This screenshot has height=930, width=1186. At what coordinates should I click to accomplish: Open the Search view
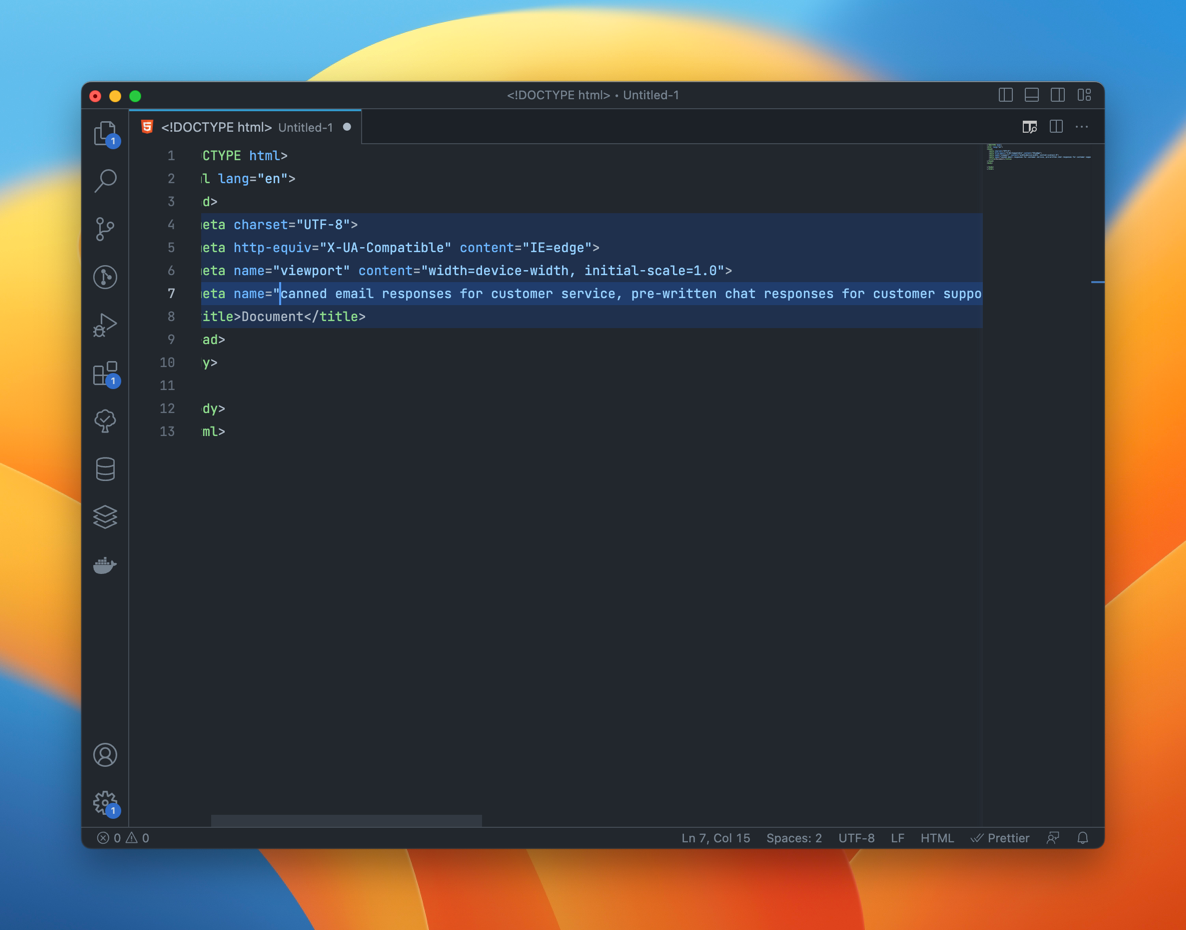pos(105,181)
